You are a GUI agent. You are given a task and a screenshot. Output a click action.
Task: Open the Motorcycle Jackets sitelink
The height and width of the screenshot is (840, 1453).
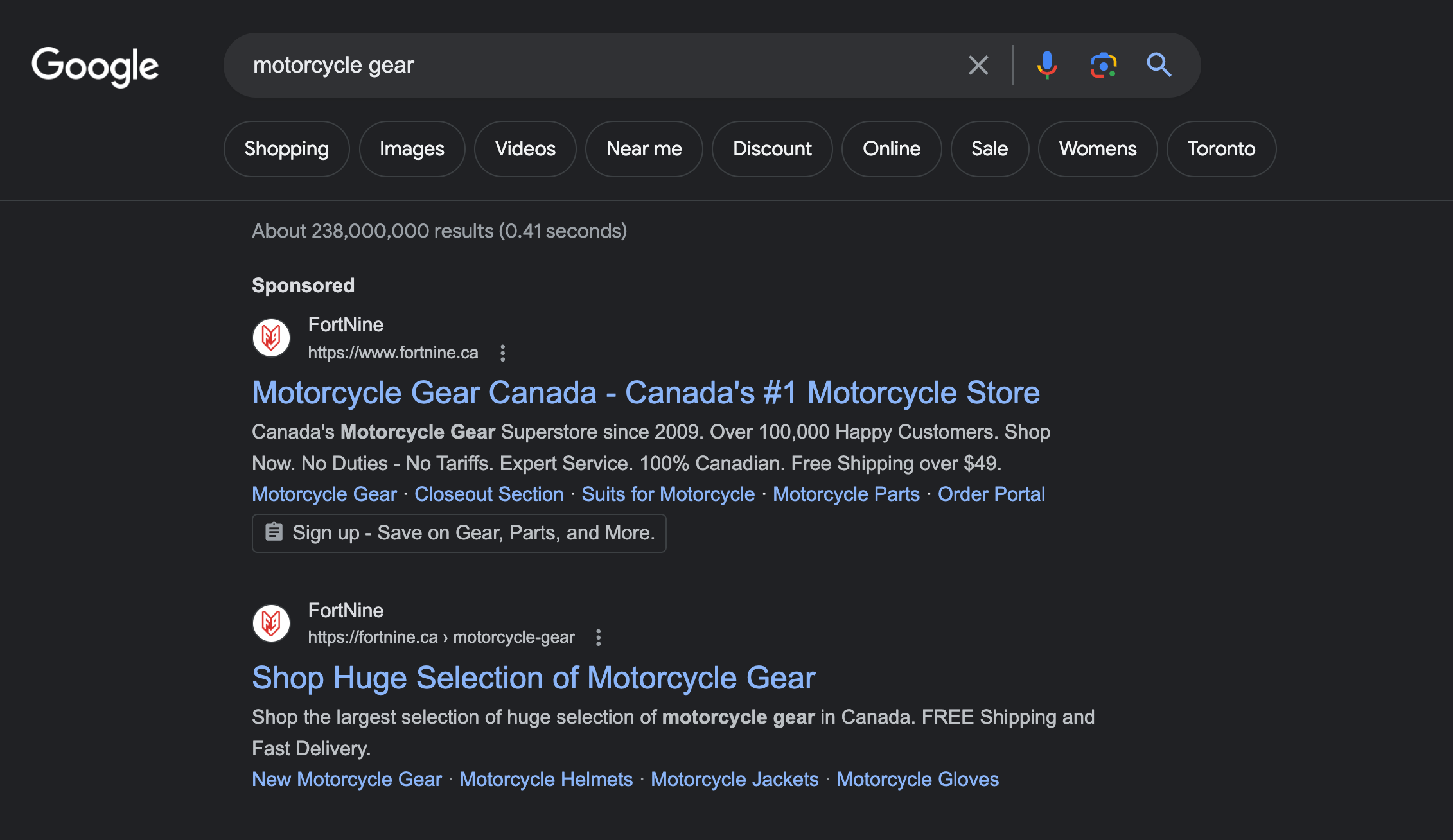734,779
